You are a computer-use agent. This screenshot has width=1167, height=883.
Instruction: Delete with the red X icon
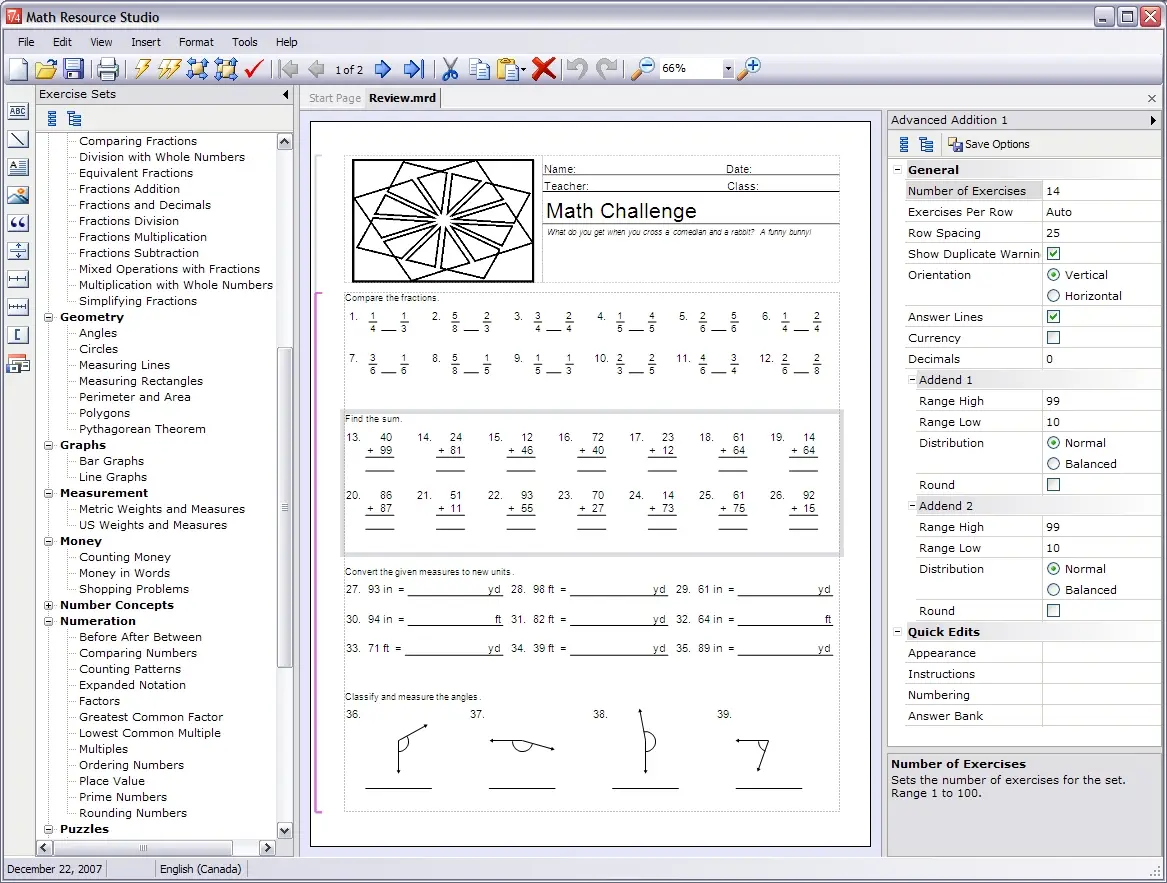543,68
